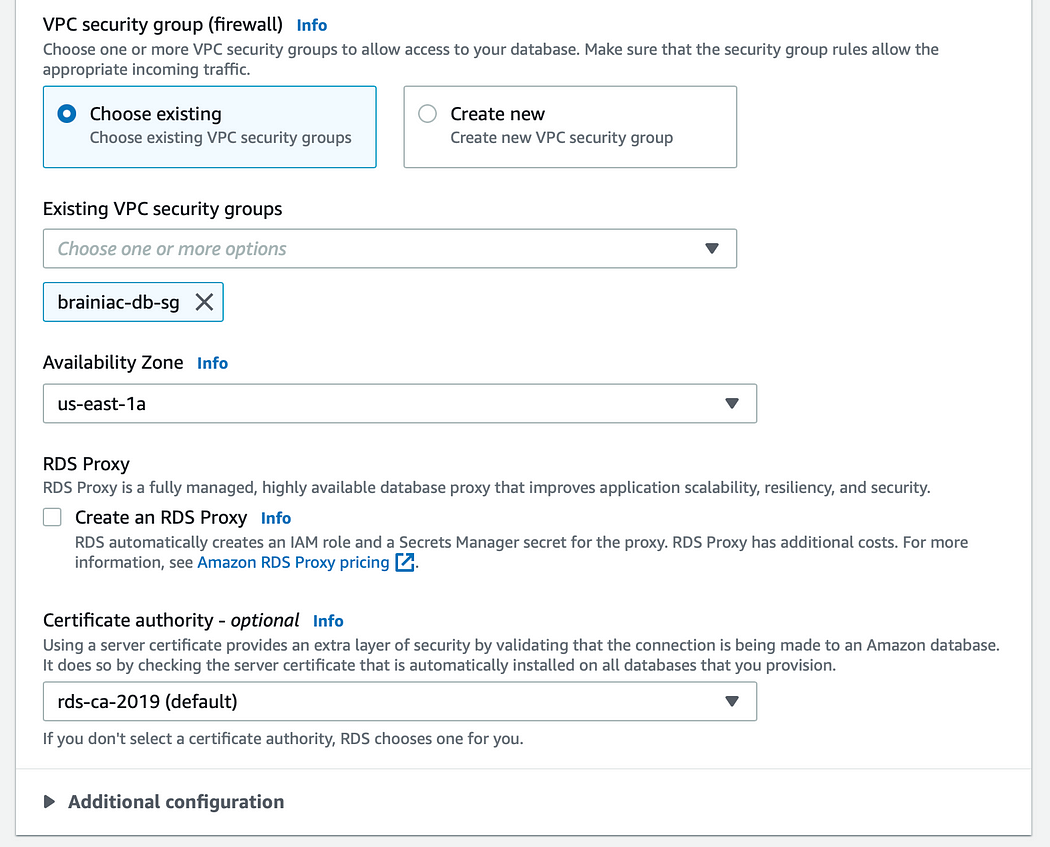Select the Create new radio button
Viewport: 1050px width, 847px height.
[x=427, y=114]
